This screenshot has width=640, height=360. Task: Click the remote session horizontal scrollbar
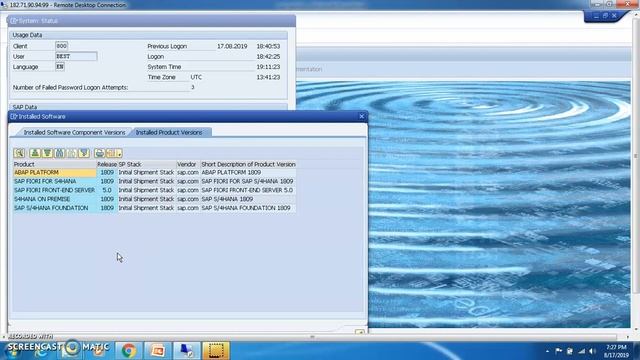[x=312, y=337]
